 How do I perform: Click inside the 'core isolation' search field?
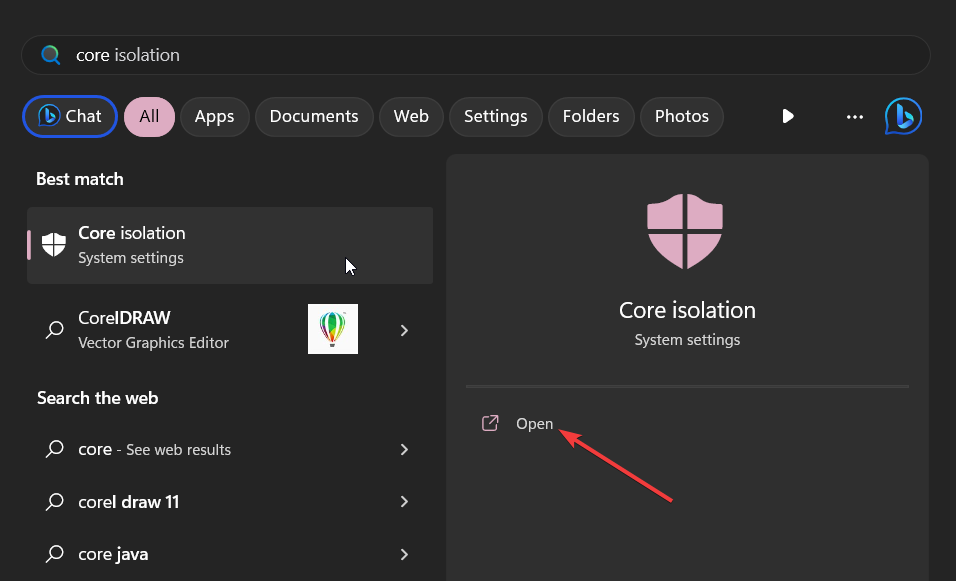476,55
